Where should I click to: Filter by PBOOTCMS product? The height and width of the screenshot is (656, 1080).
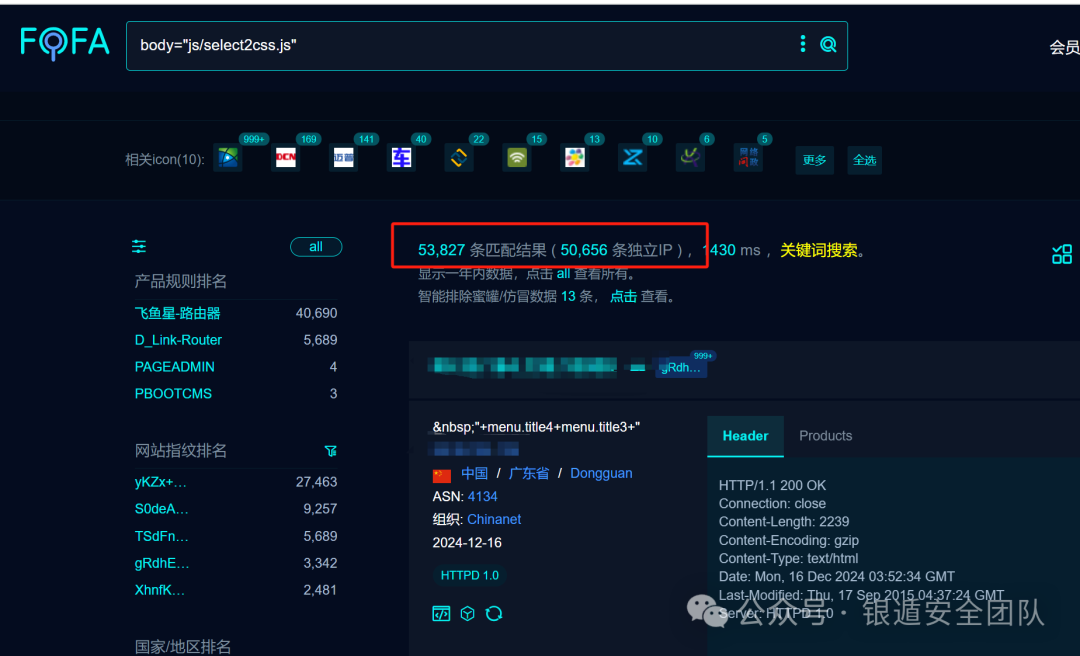click(x=173, y=393)
